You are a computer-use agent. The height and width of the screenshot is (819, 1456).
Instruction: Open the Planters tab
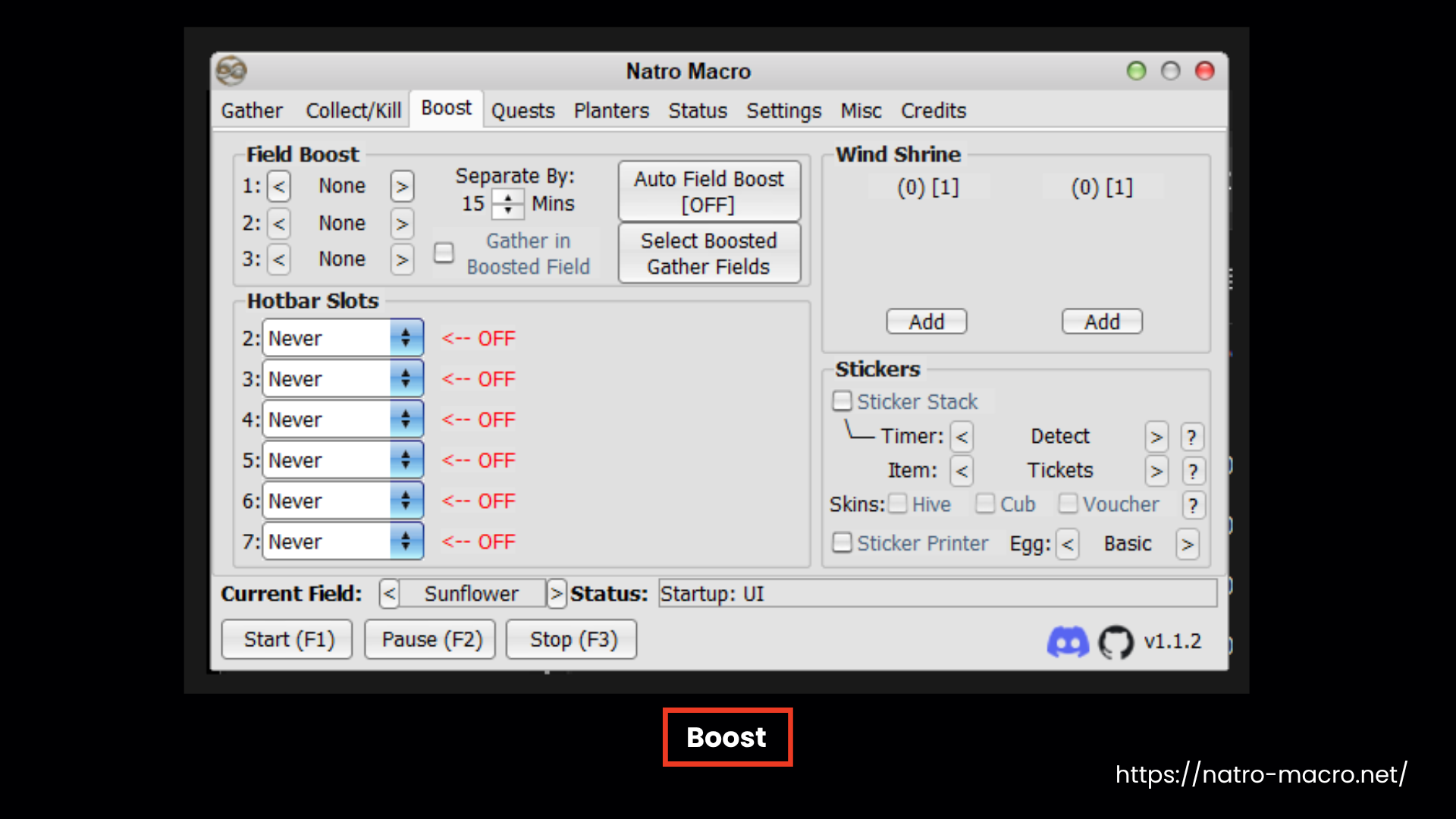611,111
